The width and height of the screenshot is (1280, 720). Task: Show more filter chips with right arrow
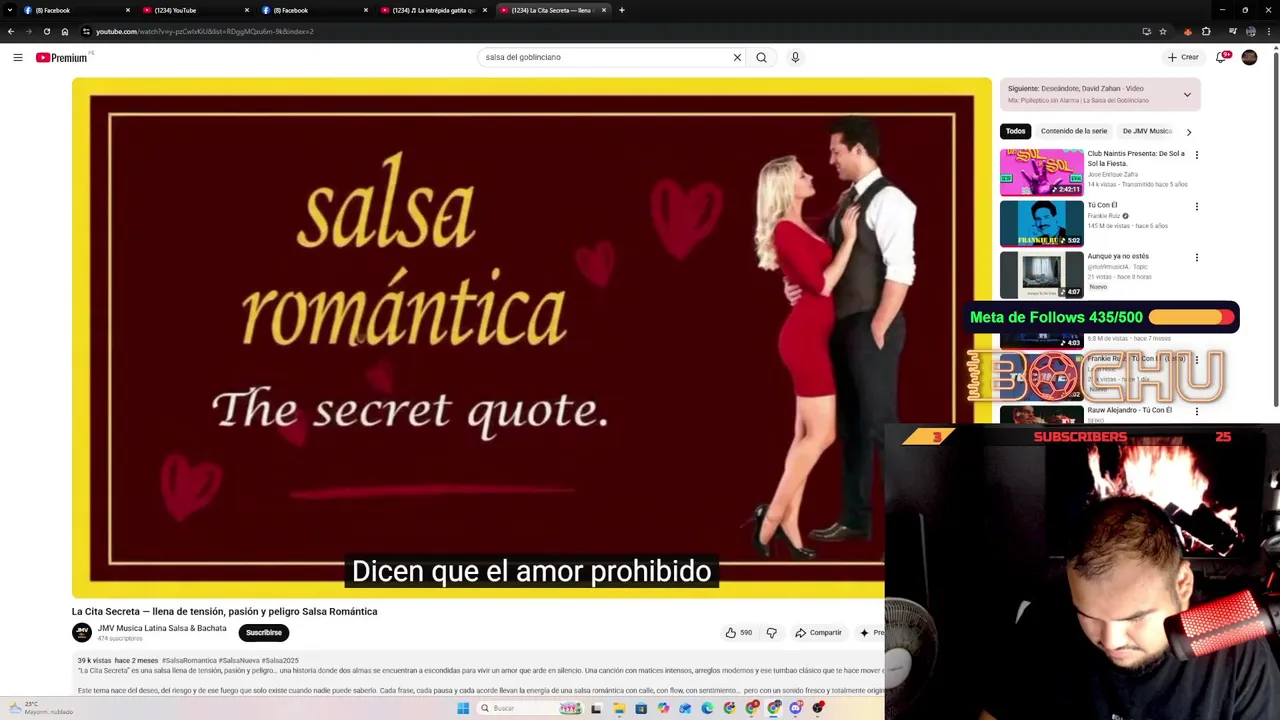coord(1188,132)
